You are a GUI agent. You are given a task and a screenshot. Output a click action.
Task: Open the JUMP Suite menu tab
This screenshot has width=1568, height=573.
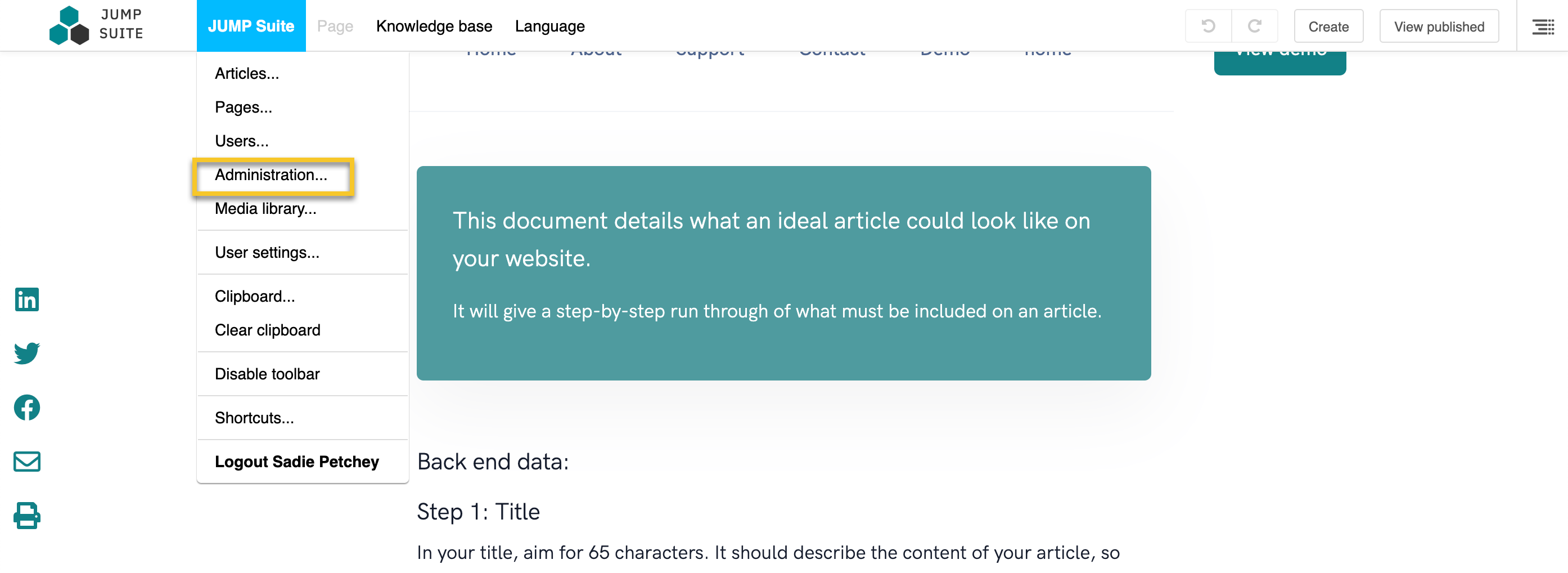251,26
